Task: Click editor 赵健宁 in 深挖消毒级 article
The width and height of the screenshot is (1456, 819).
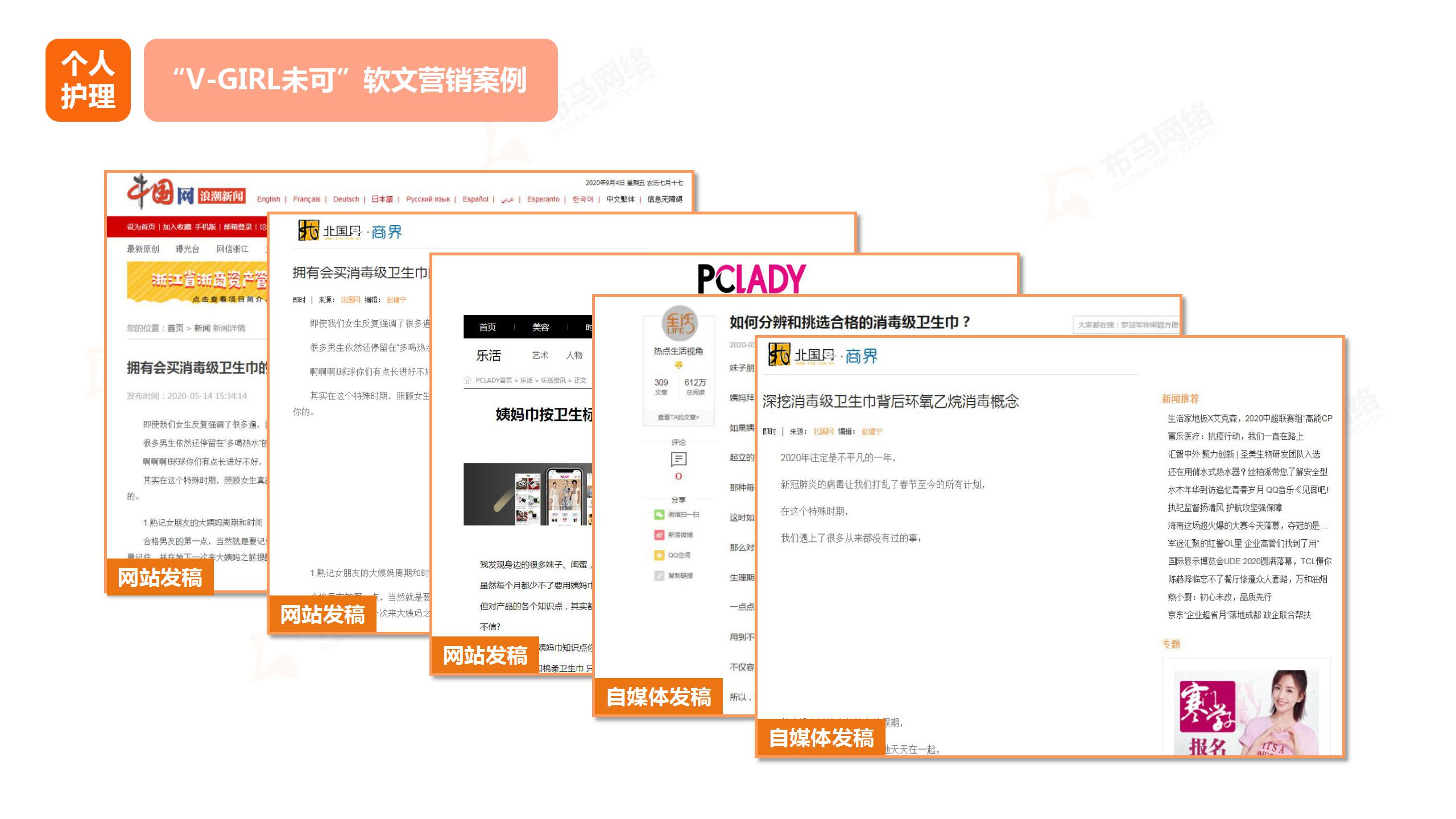Action: 871,431
